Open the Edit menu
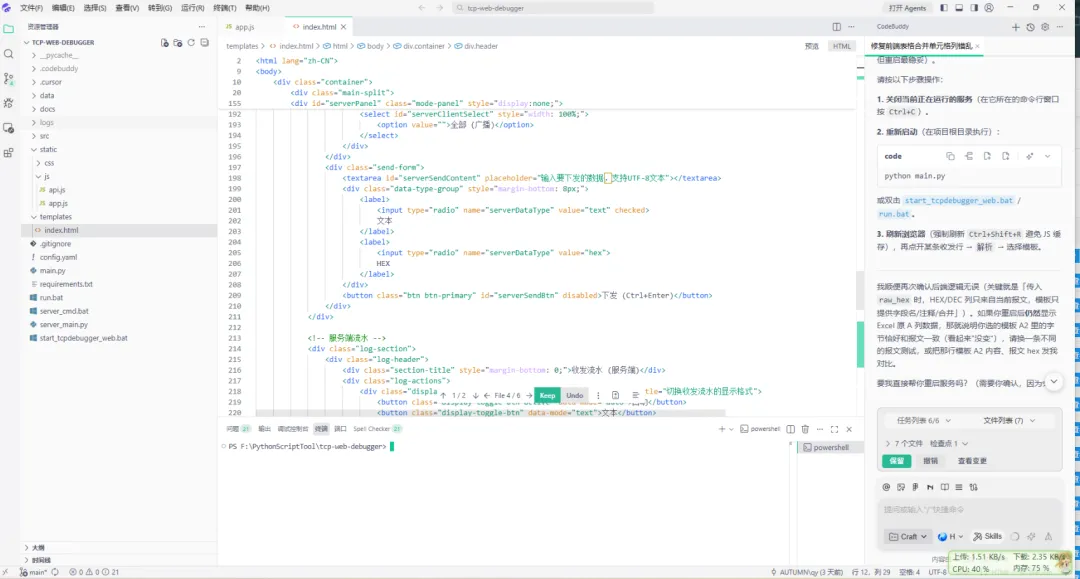The width and height of the screenshot is (1080, 579). [63, 8]
